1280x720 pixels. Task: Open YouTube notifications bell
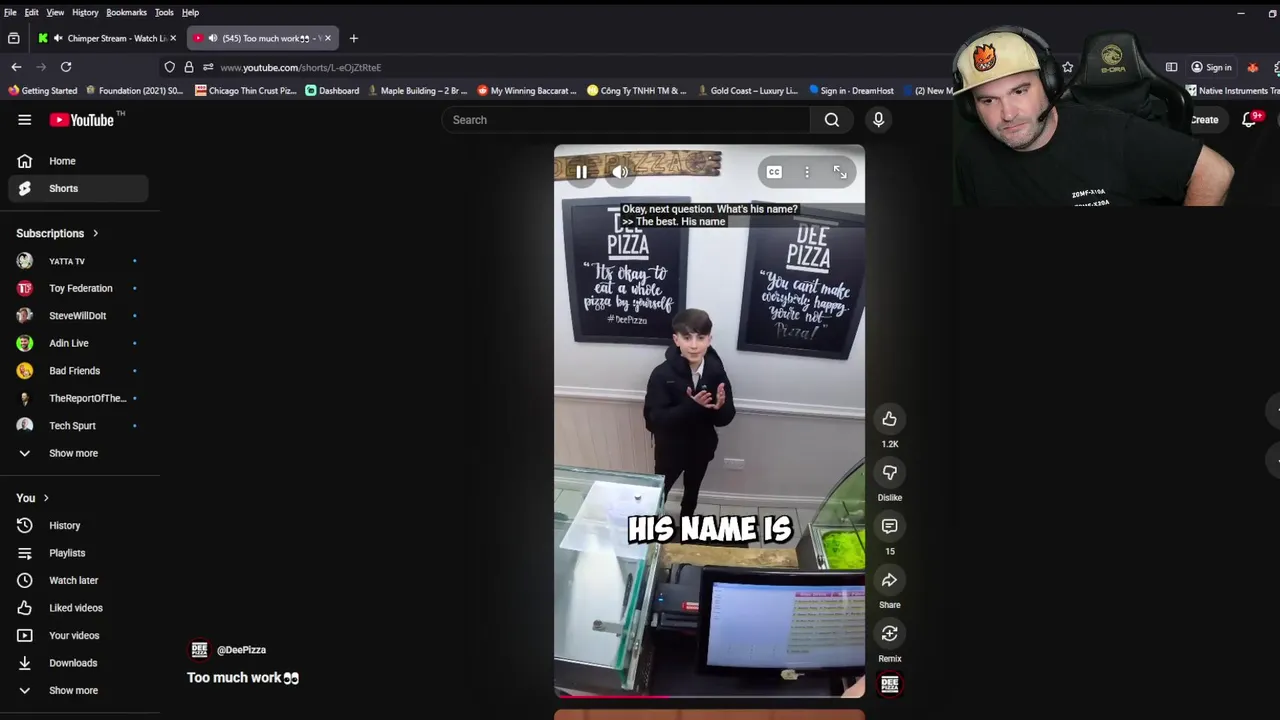click(x=1249, y=120)
